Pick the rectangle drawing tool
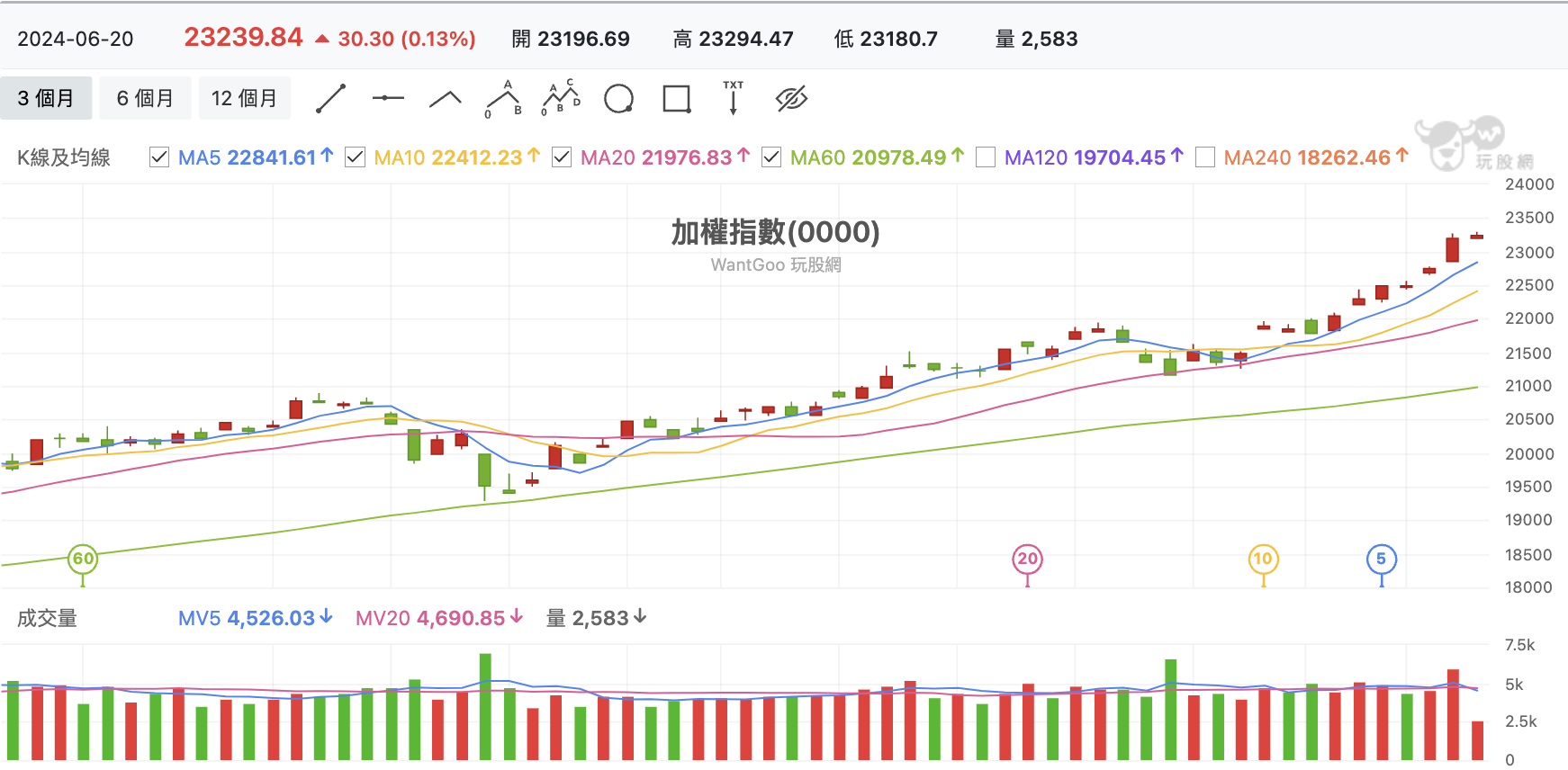 pyautogui.click(x=676, y=98)
